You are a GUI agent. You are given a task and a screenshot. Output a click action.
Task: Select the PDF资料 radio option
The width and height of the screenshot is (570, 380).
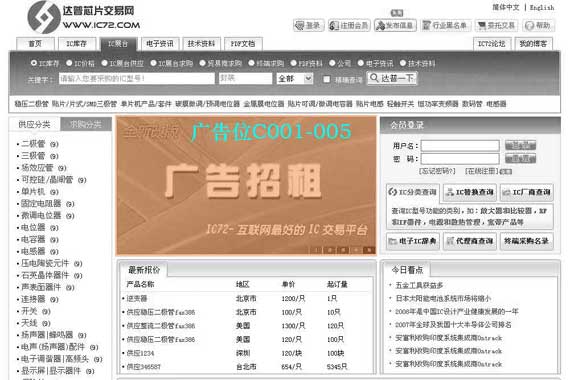coord(293,63)
